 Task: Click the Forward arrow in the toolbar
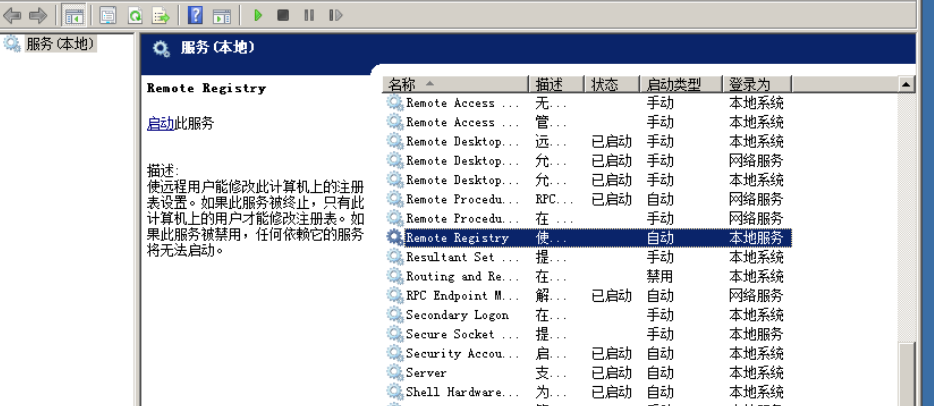point(38,15)
